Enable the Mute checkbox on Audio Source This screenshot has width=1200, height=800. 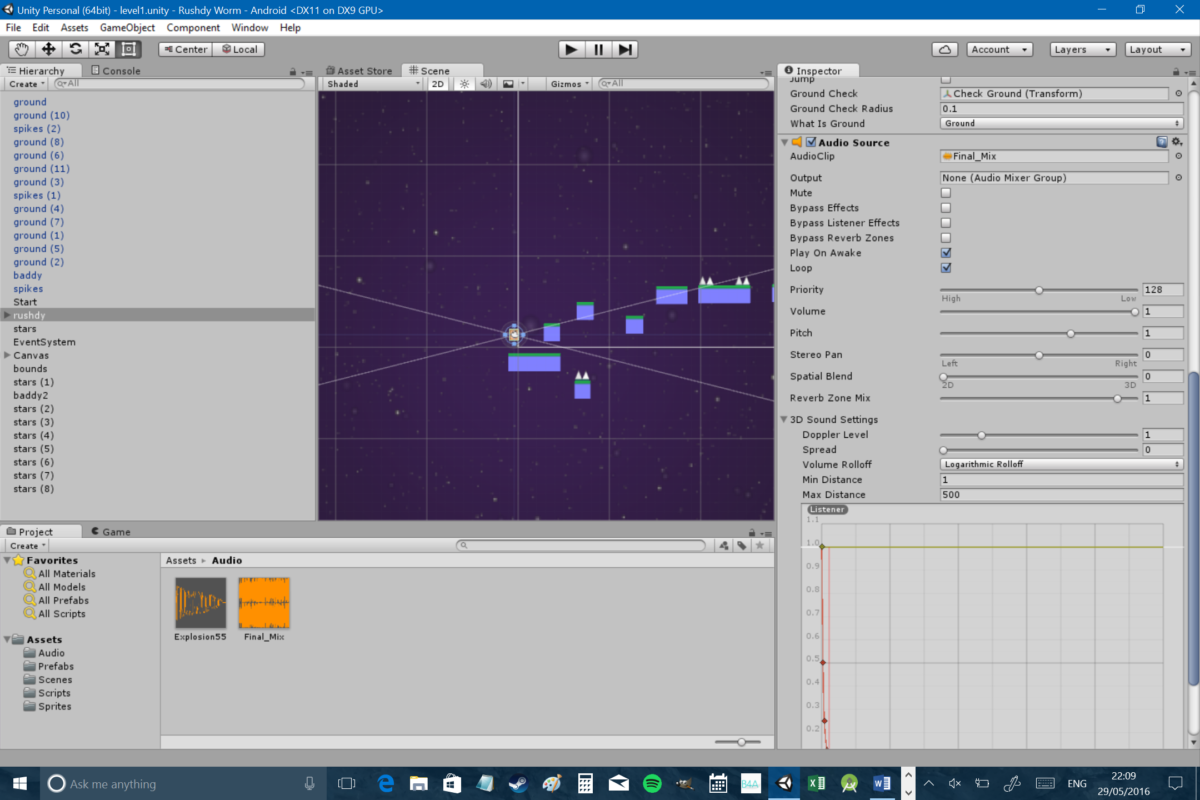[944, 192]
